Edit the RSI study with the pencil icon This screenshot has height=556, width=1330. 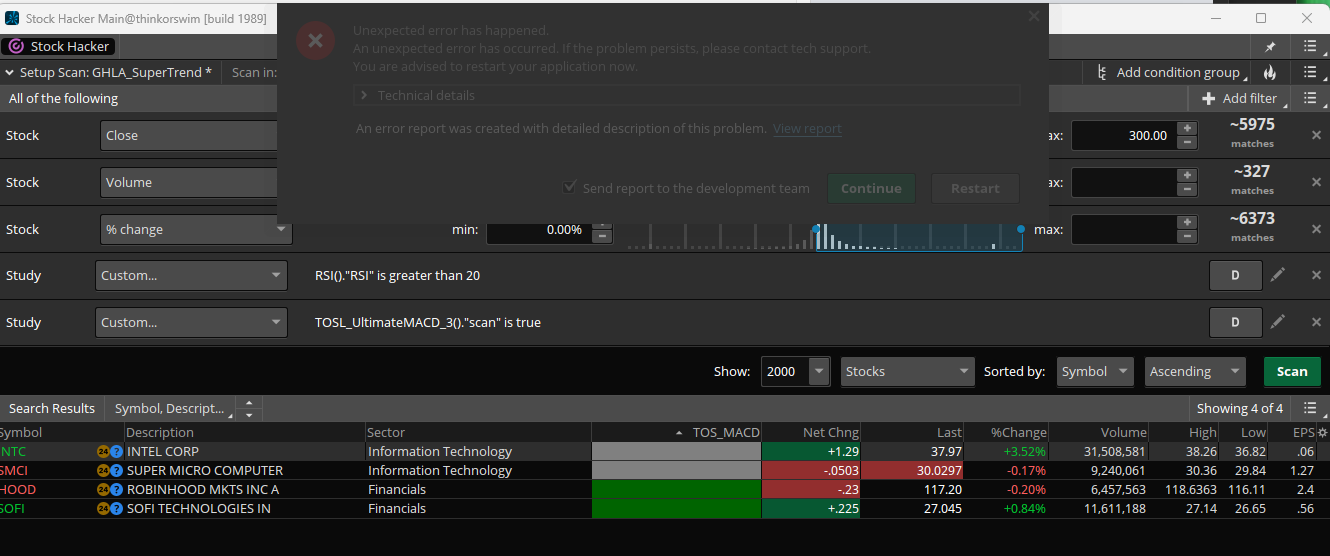click(x=1278, y=275)
